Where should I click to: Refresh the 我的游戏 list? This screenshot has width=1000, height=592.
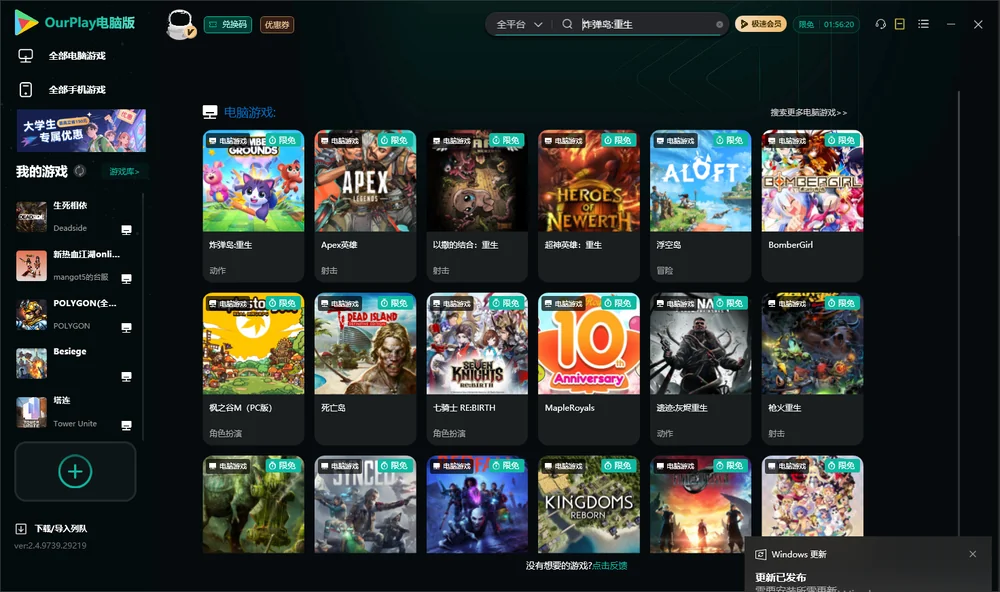click(80, 171)
